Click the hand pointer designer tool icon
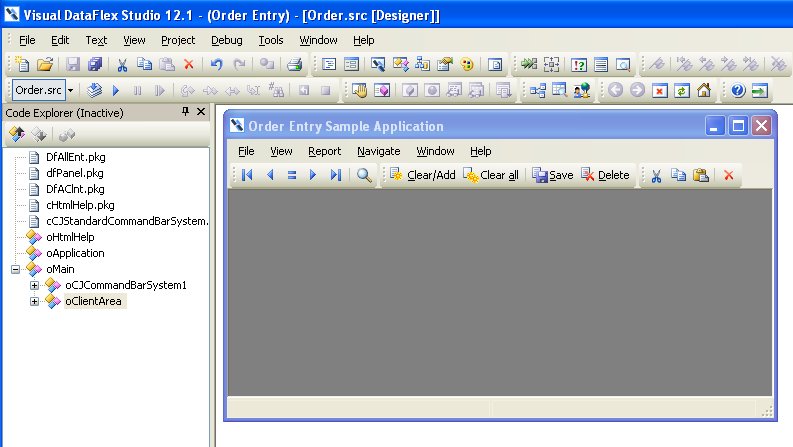 point(360,91)
